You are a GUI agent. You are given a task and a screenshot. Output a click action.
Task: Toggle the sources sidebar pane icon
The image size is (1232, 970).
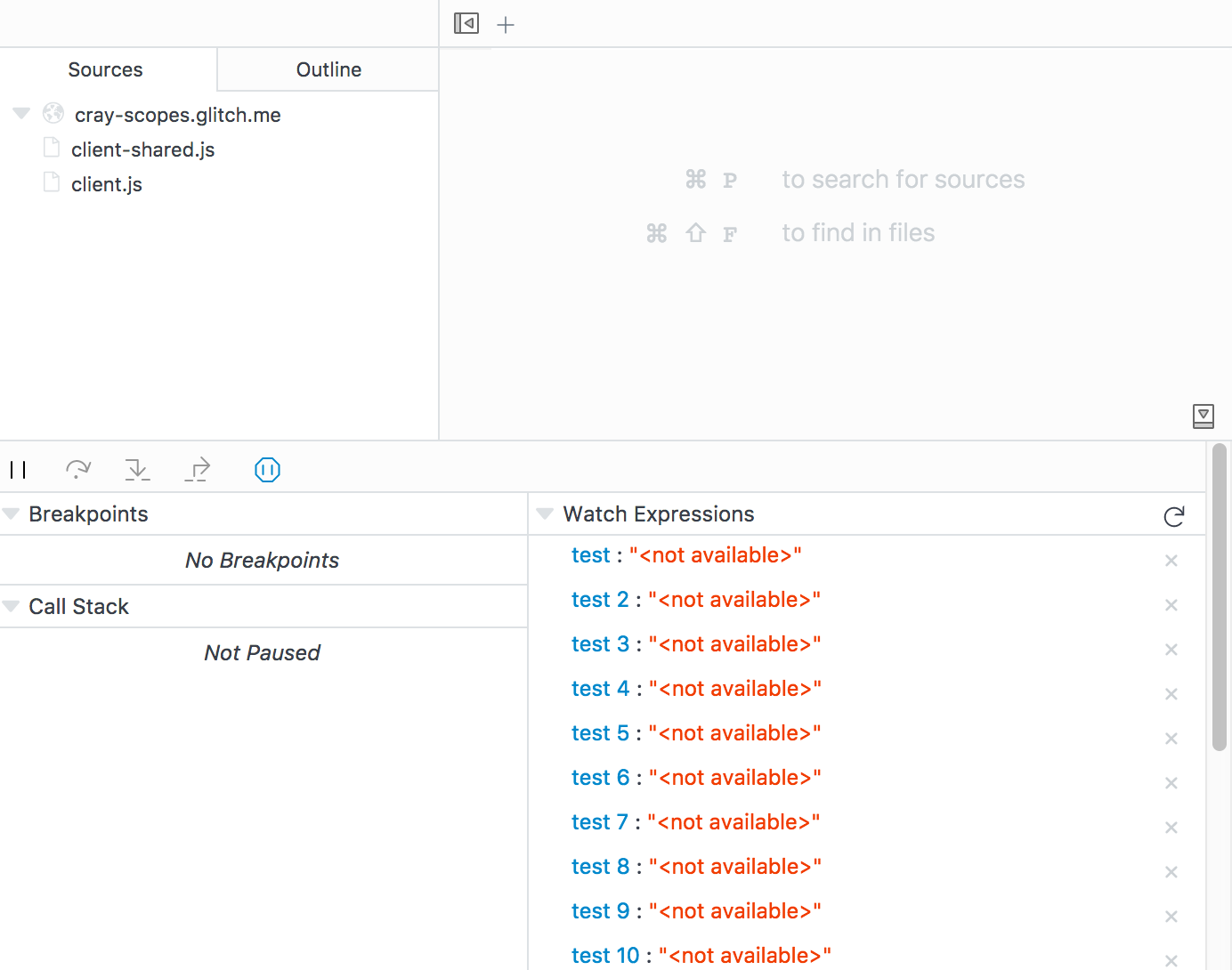(466, 23)
